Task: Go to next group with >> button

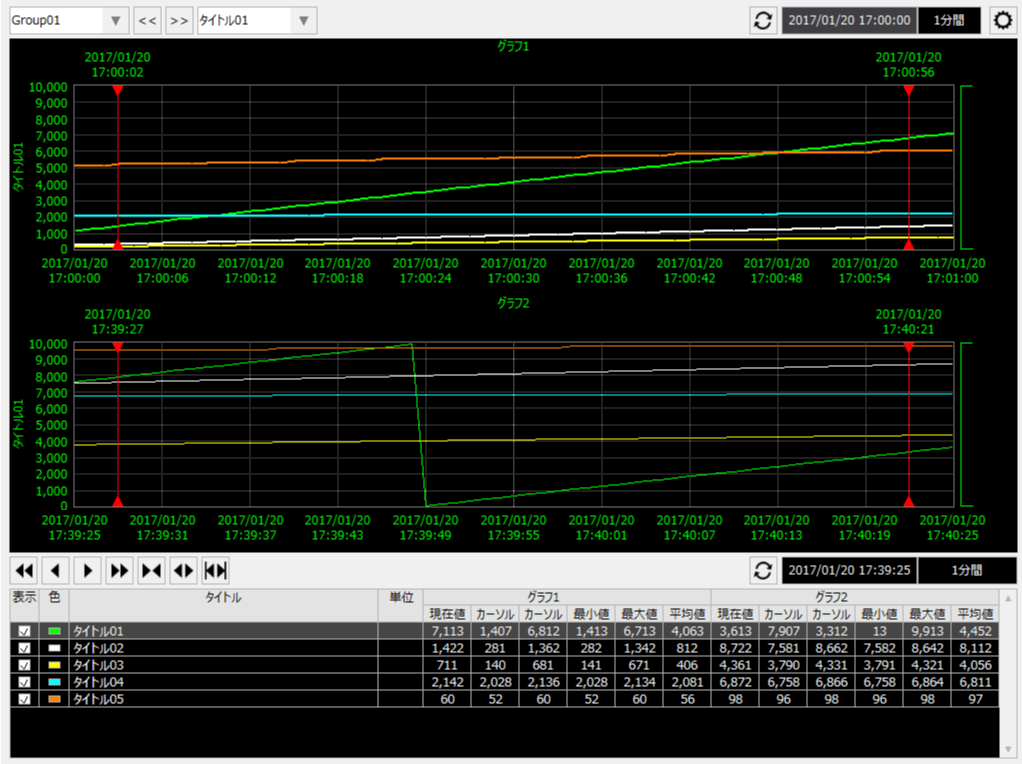Action: [179, 20]
